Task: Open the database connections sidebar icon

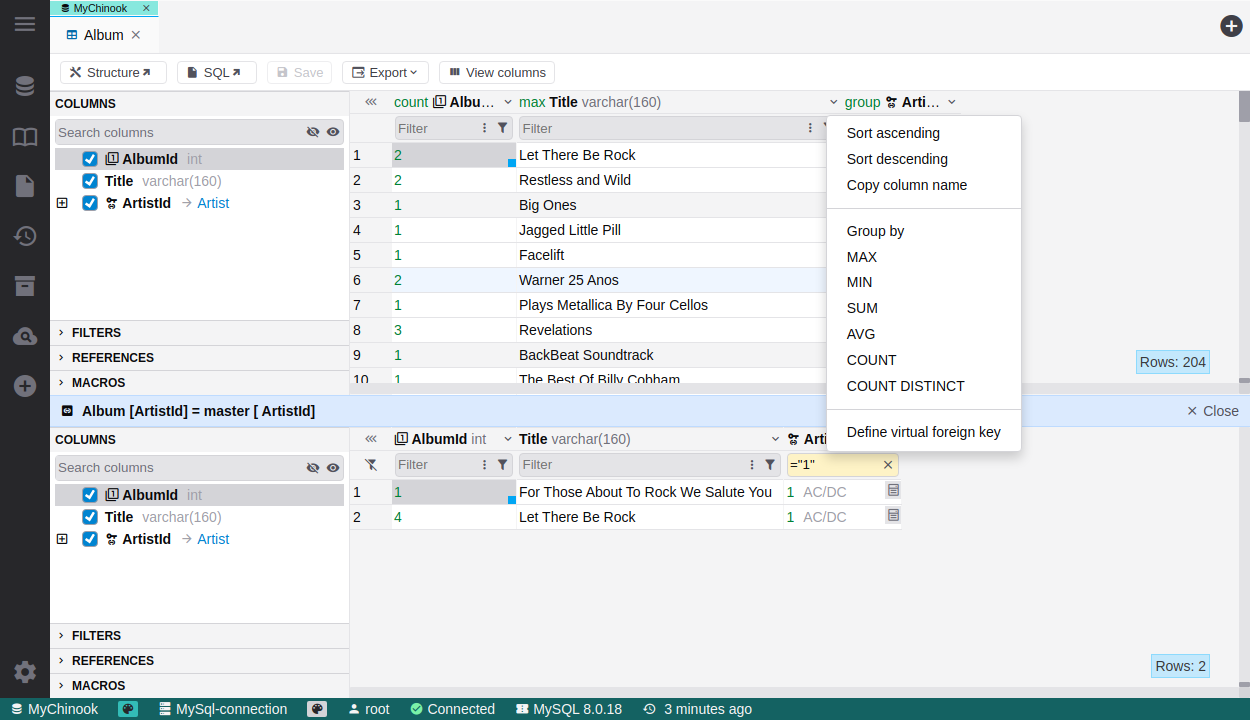Action: (x=25, y=87)
